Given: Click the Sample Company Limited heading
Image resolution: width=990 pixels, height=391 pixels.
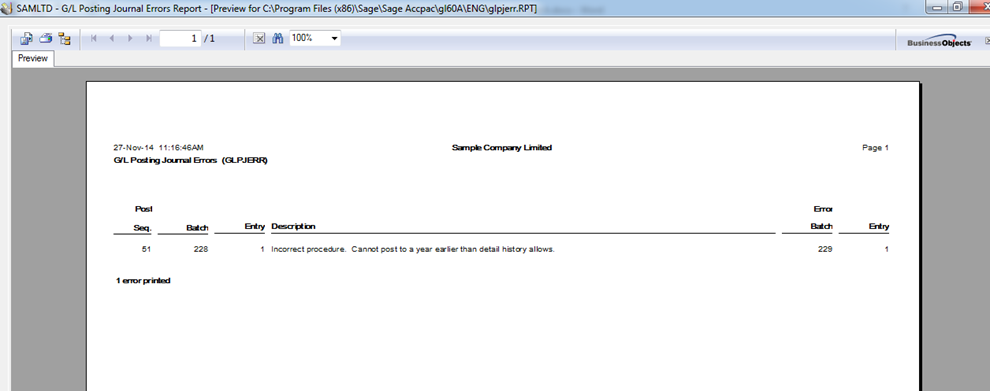Looking at the screenshot, I should pyautogui.click(x=502, y=148).
